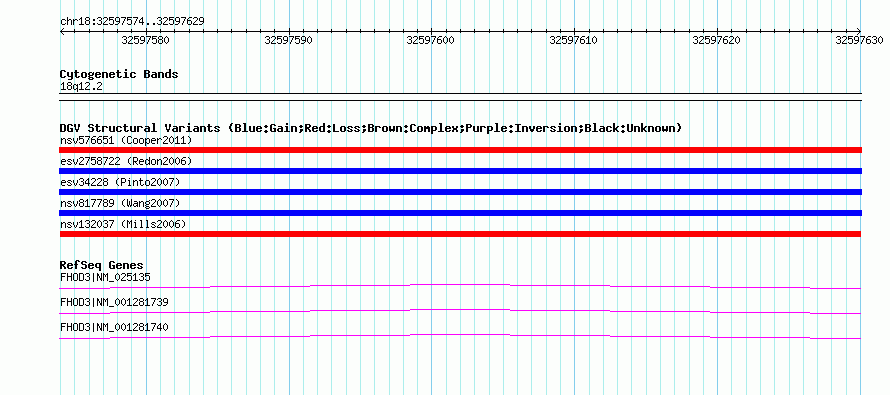Click the red bar under nsv132037 (Mills2006)
The width and height of the screenshot is (890, 395).
point(460,234)
